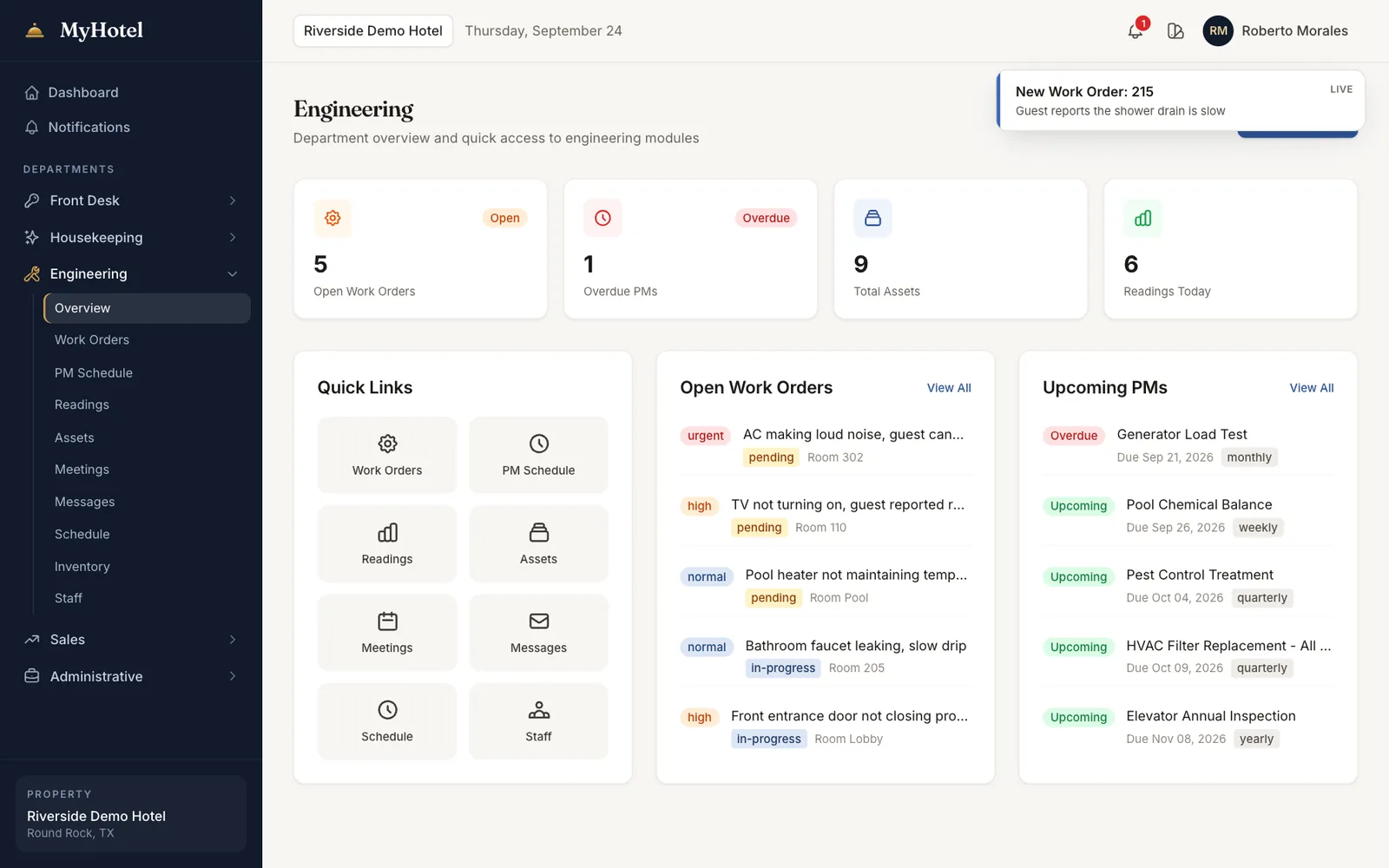Image resolution: width=1389 pixels, height=868 pixels.
Task: Click View All for Upcoming PMs
Action: click(1312, 388)
